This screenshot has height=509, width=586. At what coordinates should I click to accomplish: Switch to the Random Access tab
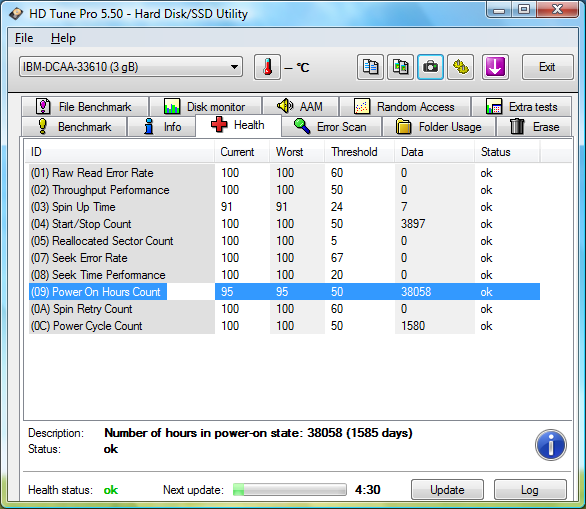point(405,107)
